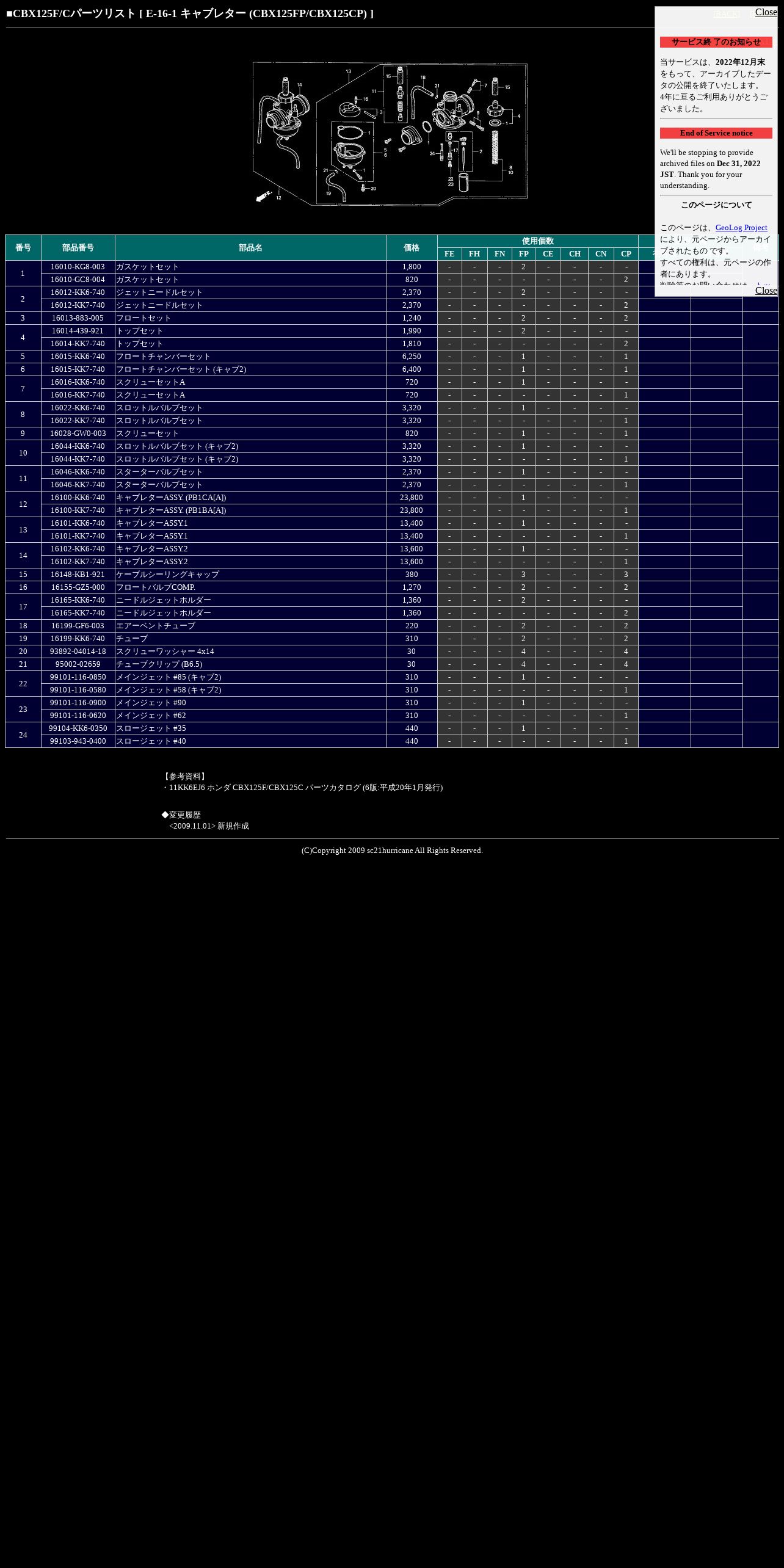Open the carburetor exploded diagram image
The height and width of the screenshot is (1568, 784).
click(390, 134)
